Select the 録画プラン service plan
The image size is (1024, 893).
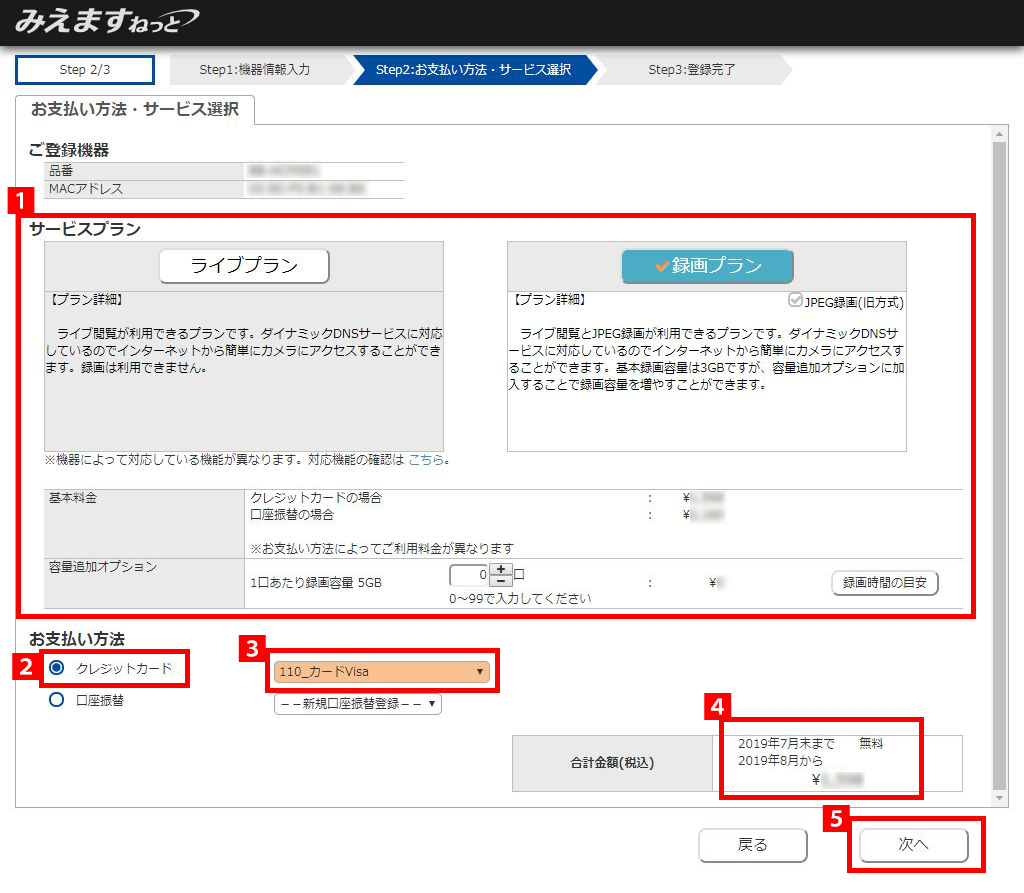pyautogui.click(x=707, y=266)
